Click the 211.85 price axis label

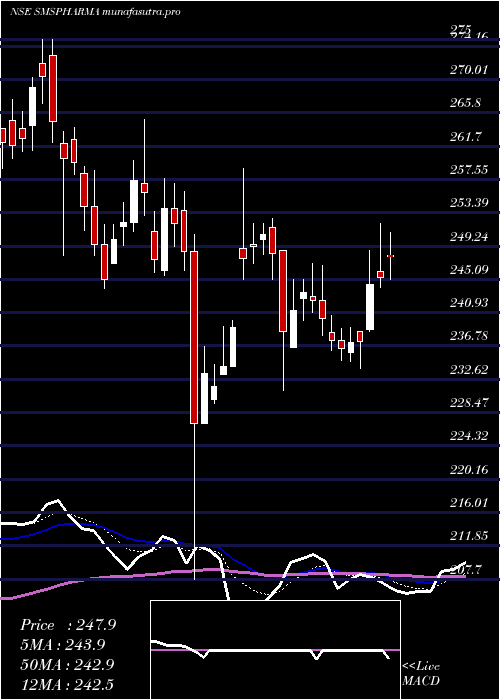pos(469,536)
